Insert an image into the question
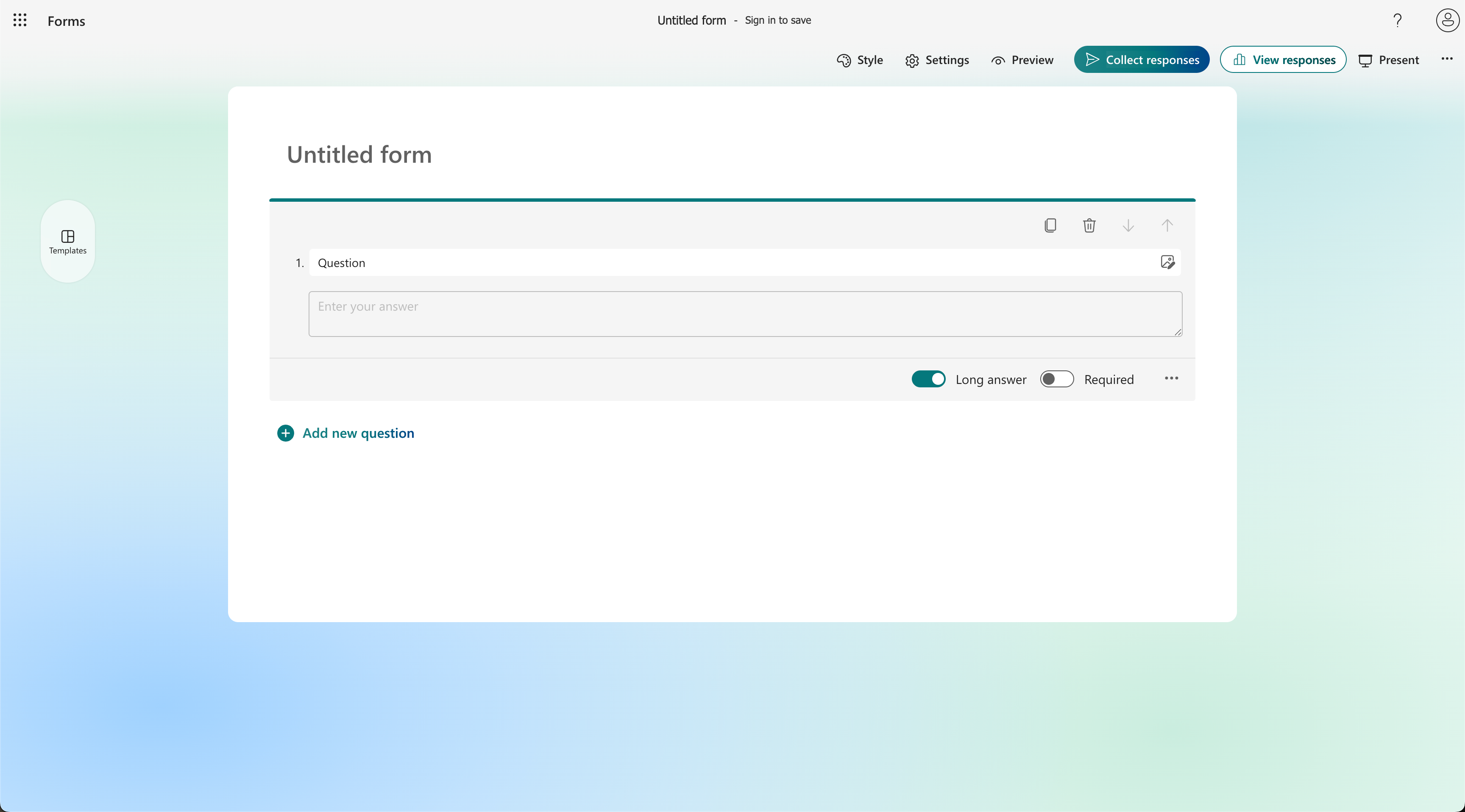 pyautogui.click(x=1167, y=262)
